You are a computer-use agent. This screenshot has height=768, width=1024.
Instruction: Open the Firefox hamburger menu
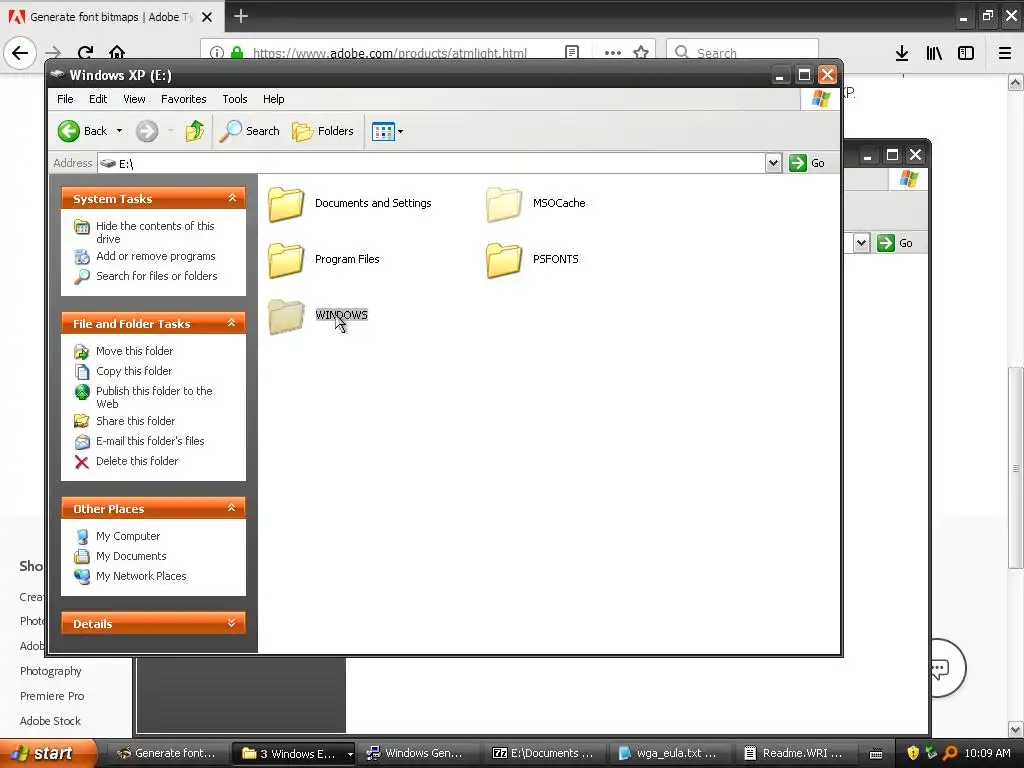click(x=1005, y=54)
